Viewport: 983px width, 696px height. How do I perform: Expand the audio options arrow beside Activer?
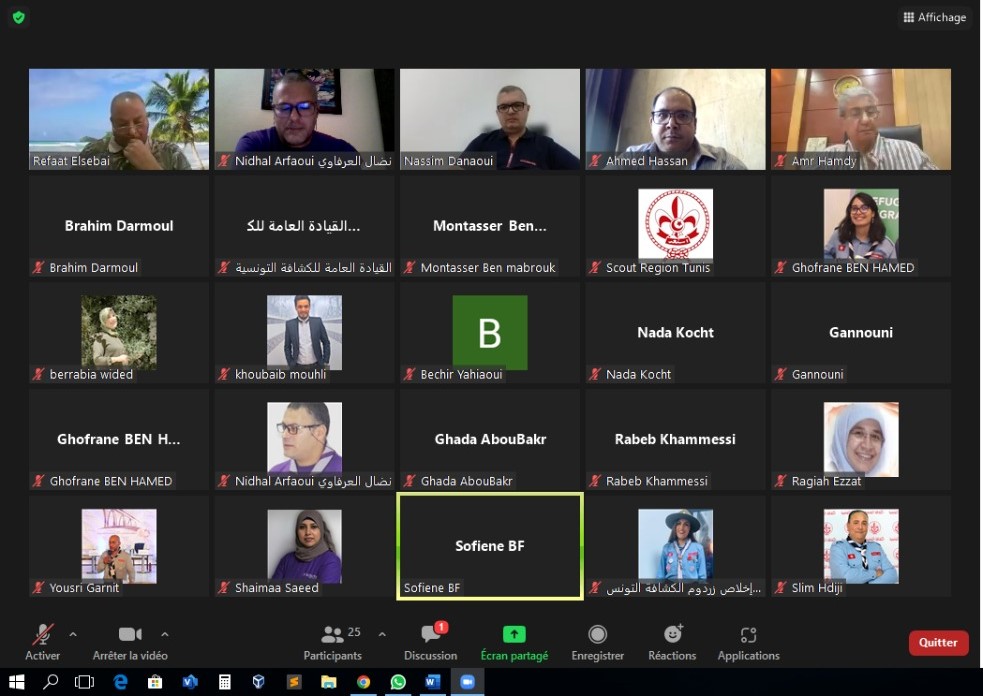tap(72, 634)
